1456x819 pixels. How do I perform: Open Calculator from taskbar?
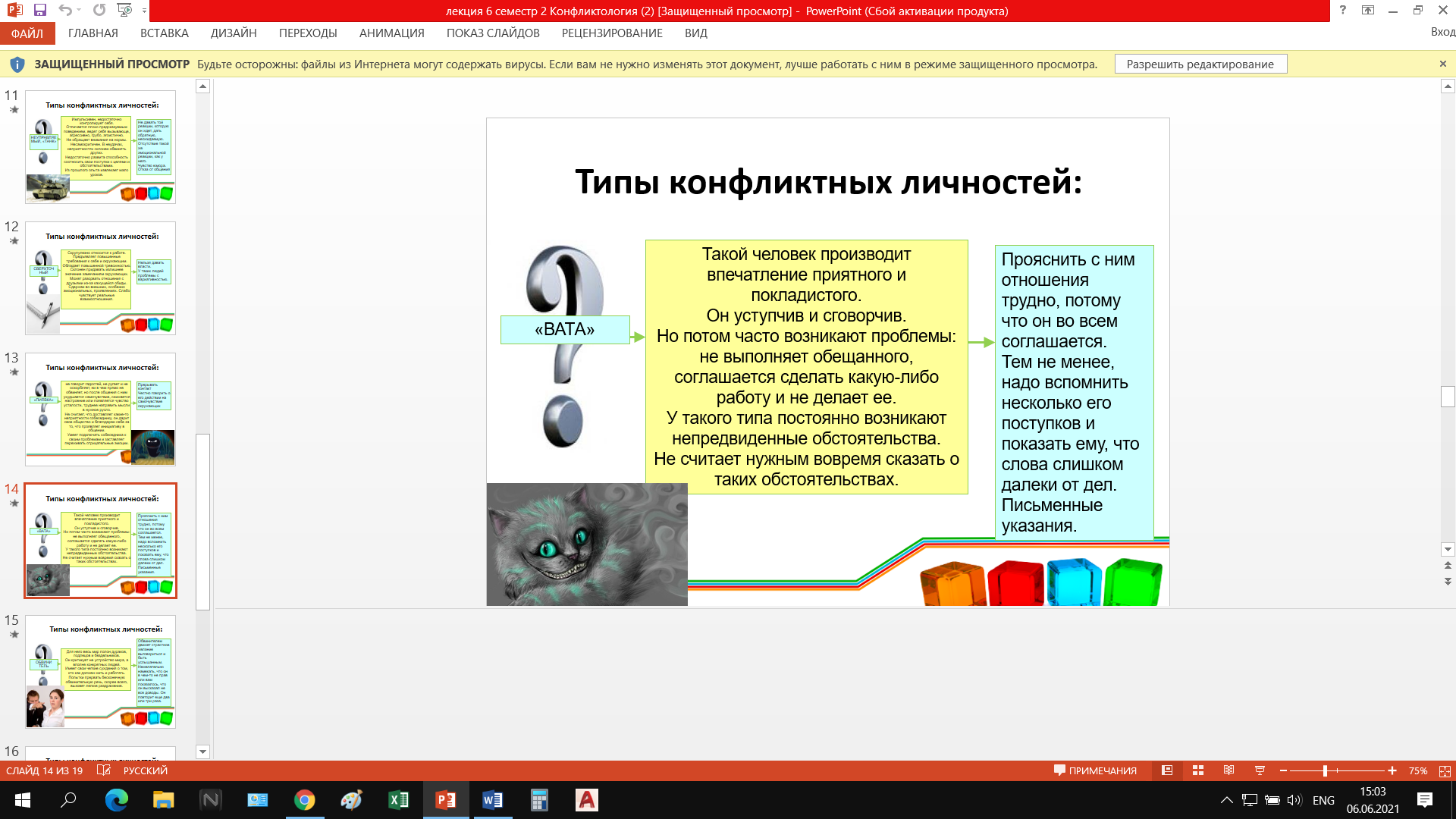(x=539, y=800)
